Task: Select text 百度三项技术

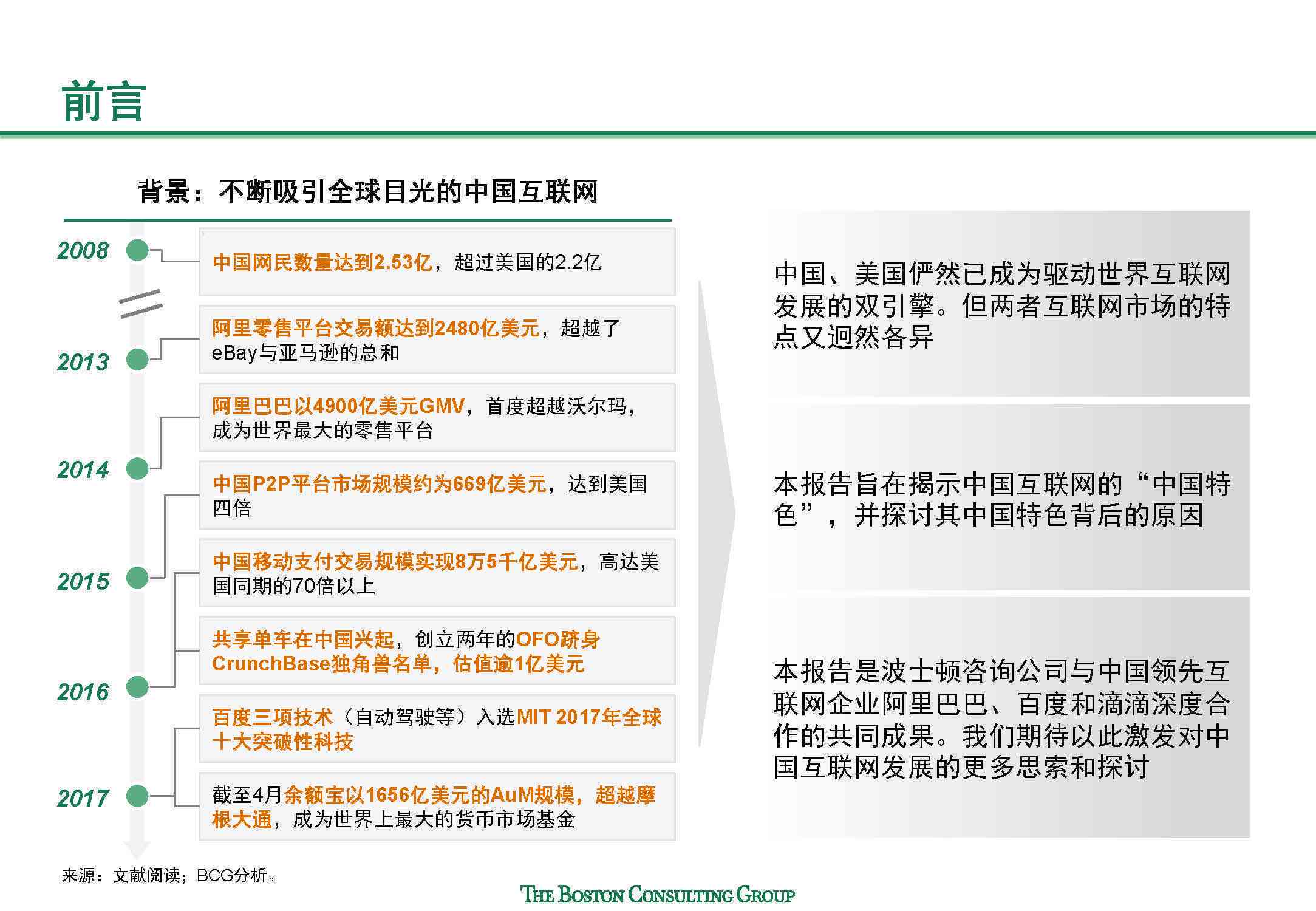Action: pyautogui.click(x=273, y=717)
